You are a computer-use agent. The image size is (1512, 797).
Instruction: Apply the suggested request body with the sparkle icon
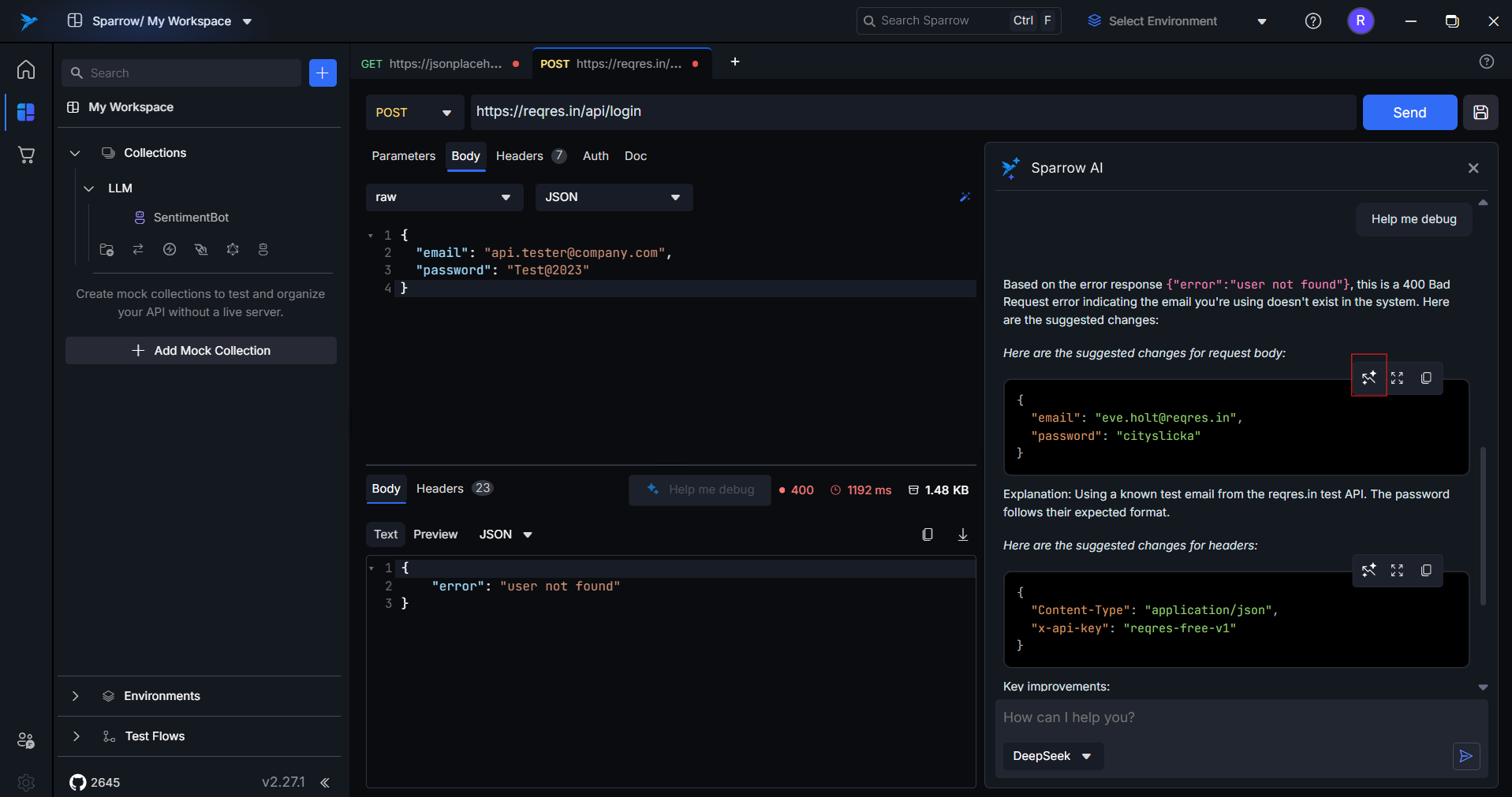tap(1369, 378)
